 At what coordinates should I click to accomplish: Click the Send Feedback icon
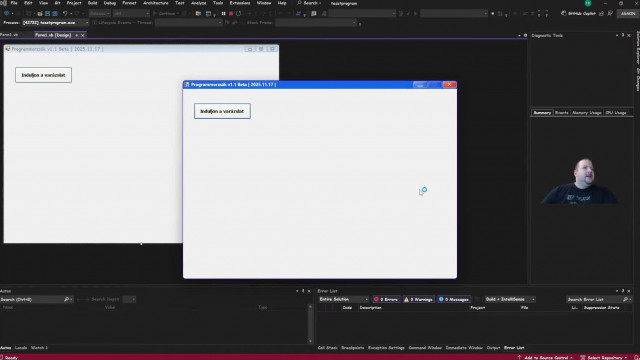[x=610, y=13]
